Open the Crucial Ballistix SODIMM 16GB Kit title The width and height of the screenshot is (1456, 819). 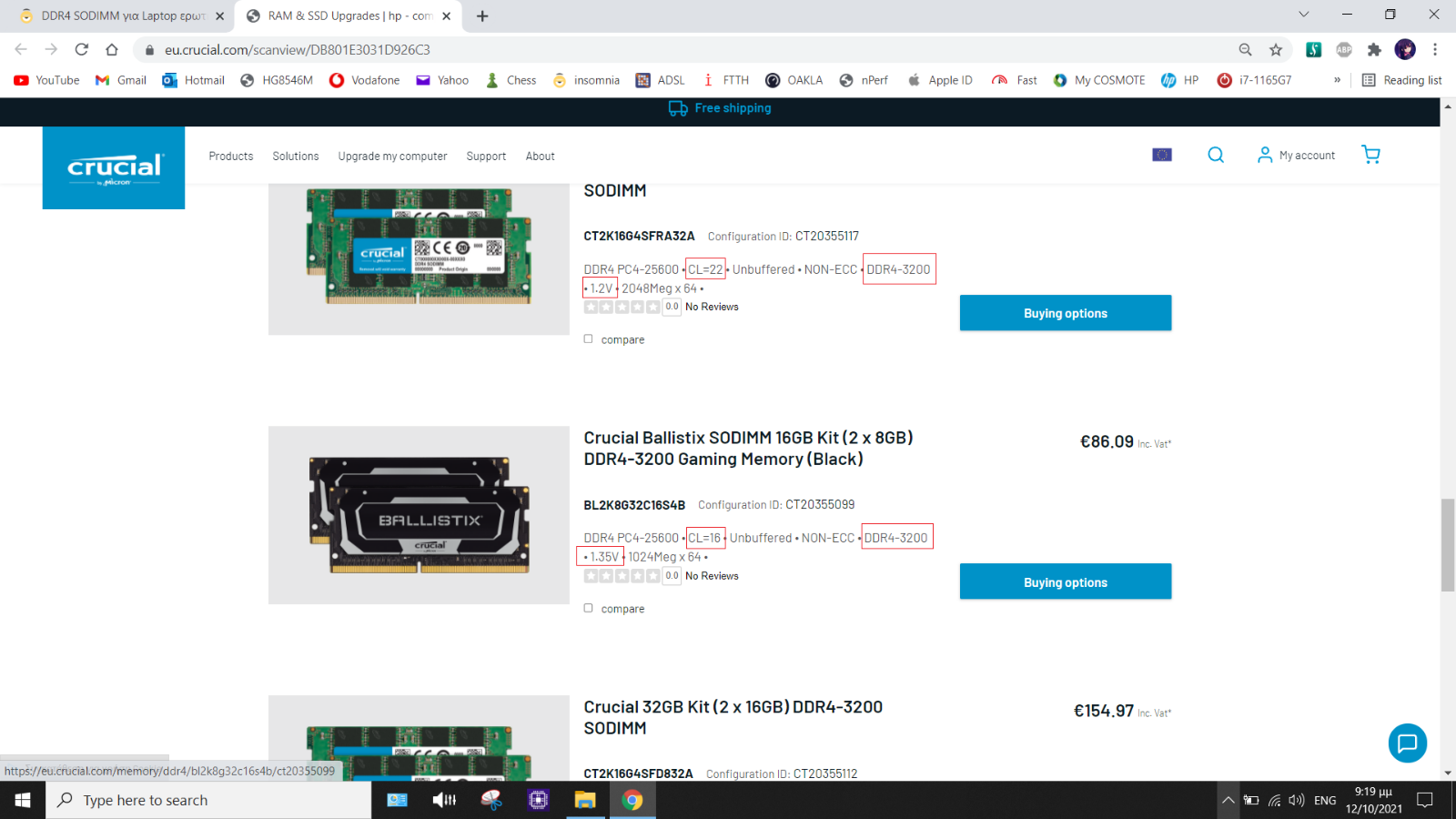748,449
